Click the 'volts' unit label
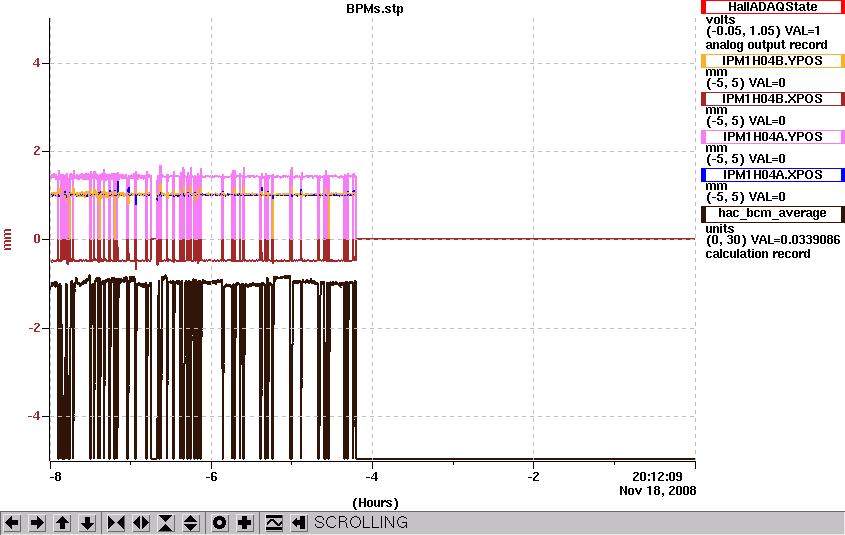Image resolution: width=845 pixels, height=535 pixels. (x=721, y=20)
